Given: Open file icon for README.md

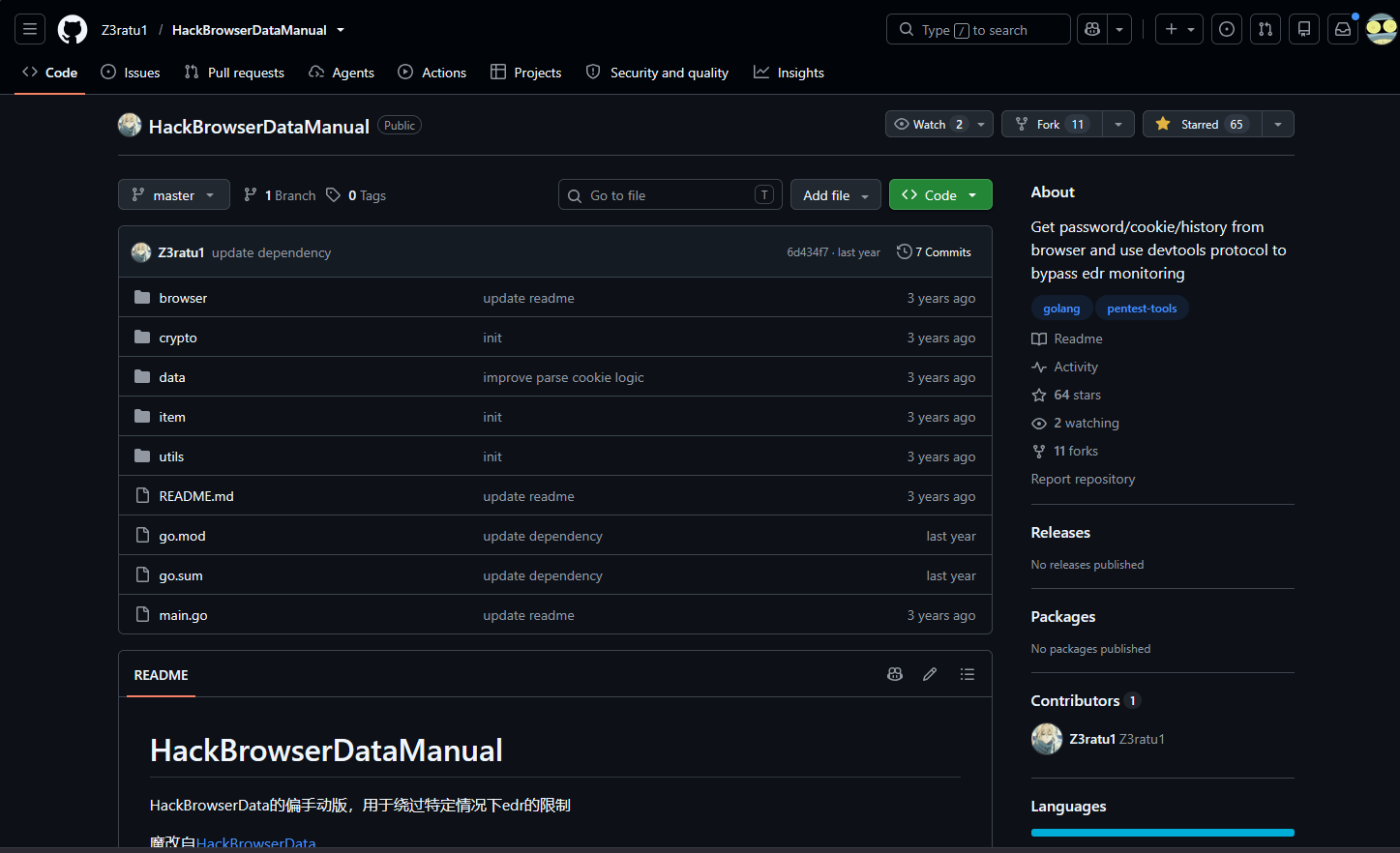Looking at the screenshot, I should pos(142,496).
